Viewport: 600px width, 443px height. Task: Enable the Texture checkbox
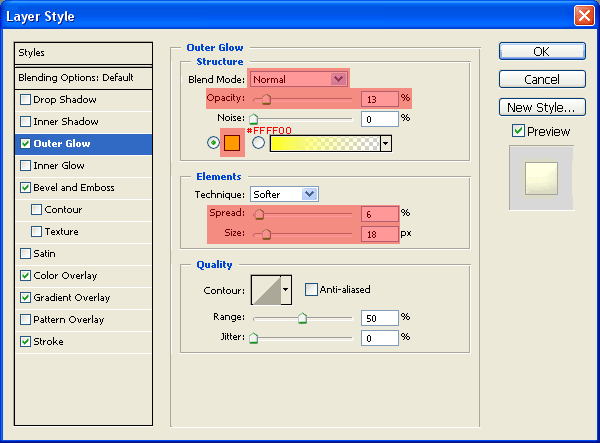click(36, 232)
